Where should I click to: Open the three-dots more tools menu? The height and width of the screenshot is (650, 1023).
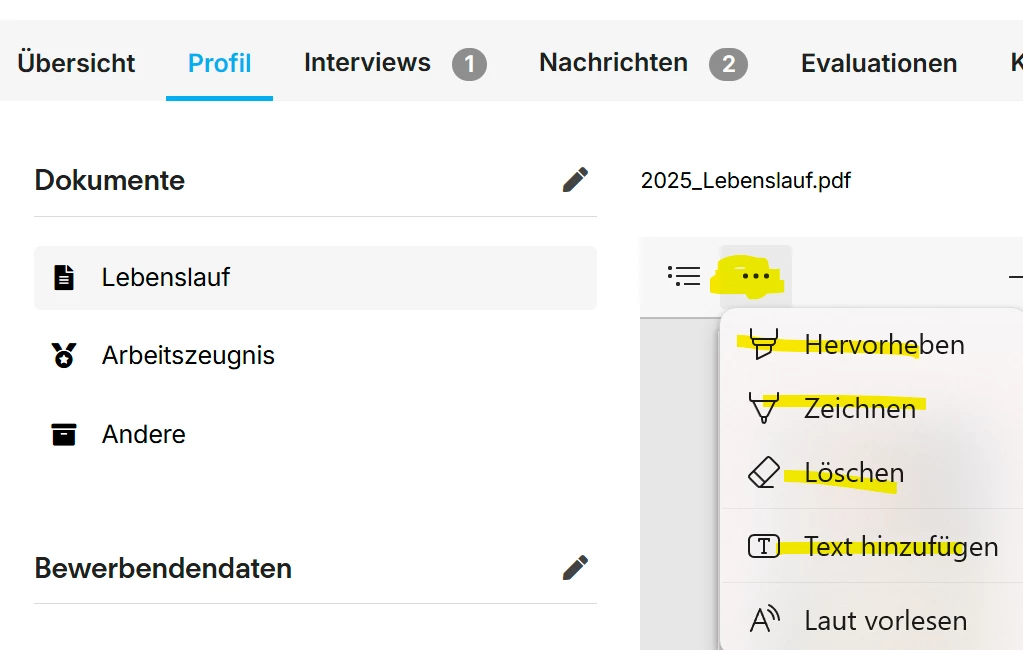tap(756, 276)
